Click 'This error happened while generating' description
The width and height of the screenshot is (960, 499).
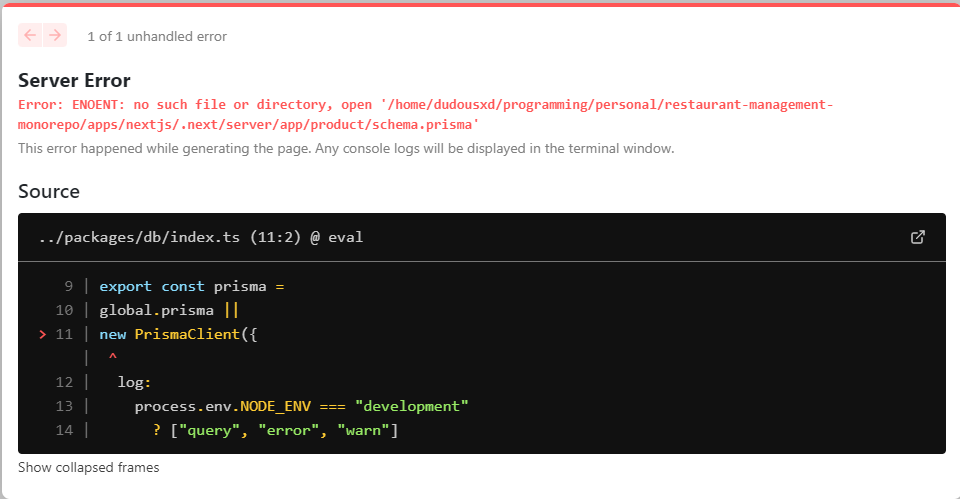pos(346,148)
